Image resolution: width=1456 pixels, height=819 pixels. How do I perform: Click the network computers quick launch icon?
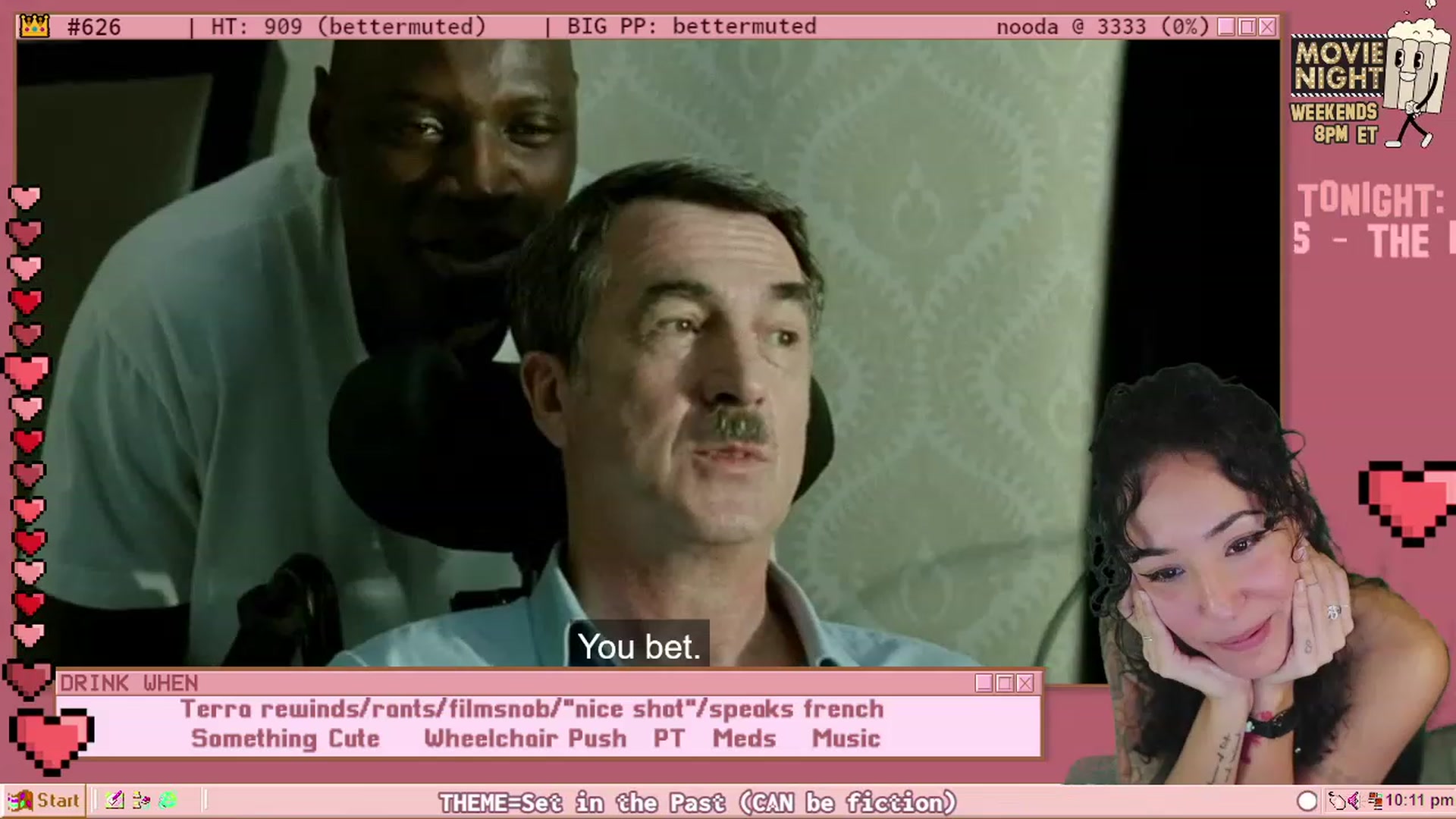141,800
